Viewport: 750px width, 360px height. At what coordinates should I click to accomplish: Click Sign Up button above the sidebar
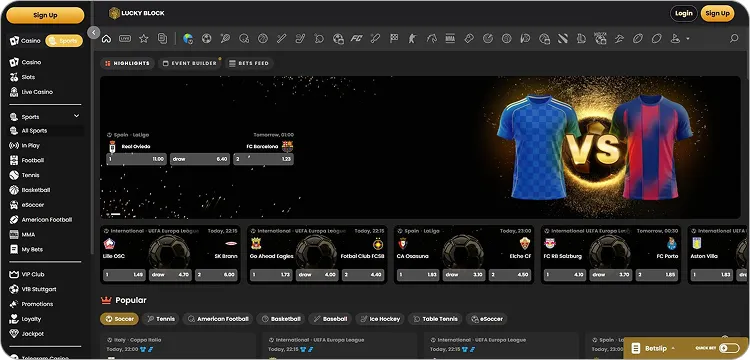(45, 15)
